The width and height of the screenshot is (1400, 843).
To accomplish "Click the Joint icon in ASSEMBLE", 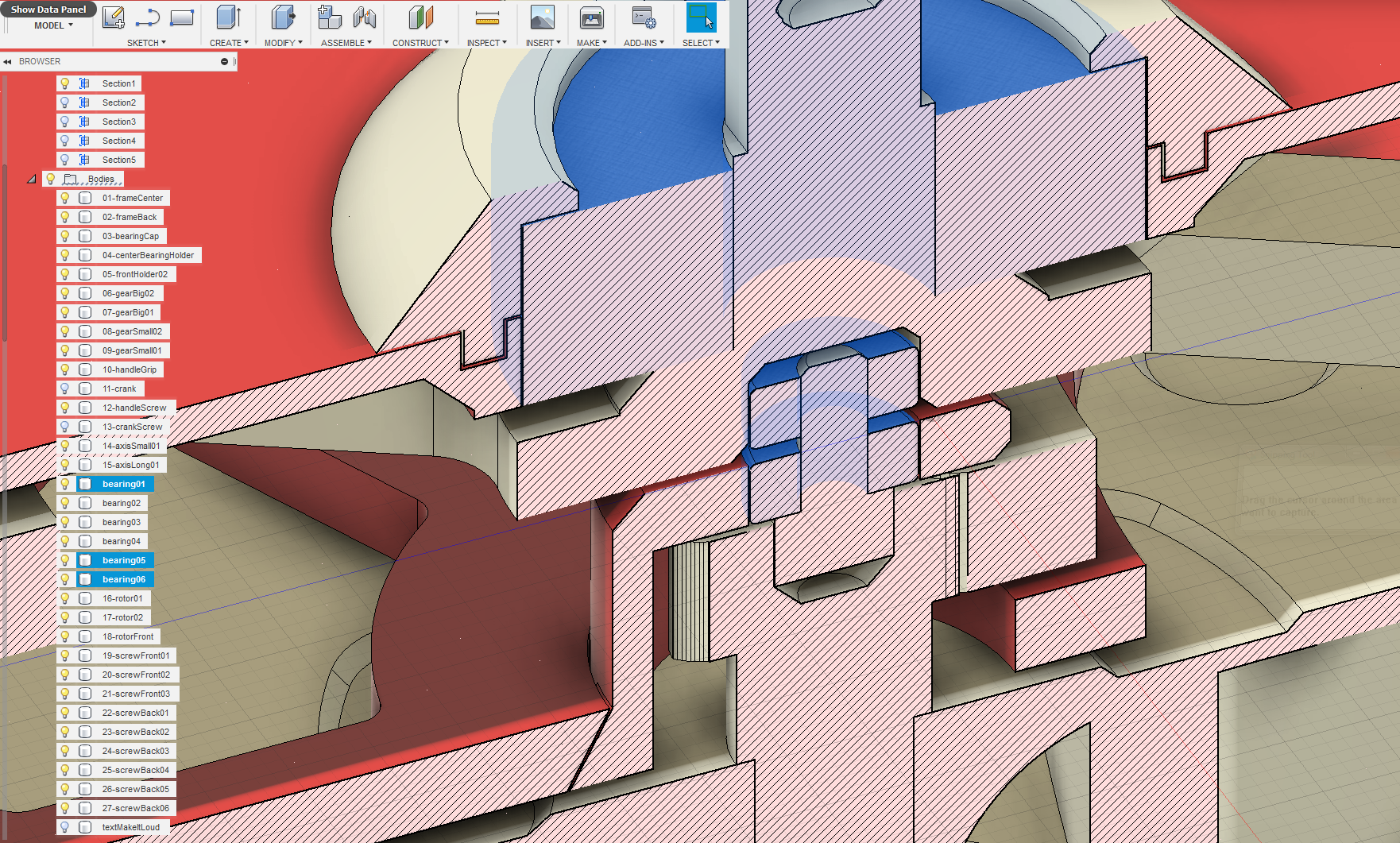I will click(x=364, y=17).
